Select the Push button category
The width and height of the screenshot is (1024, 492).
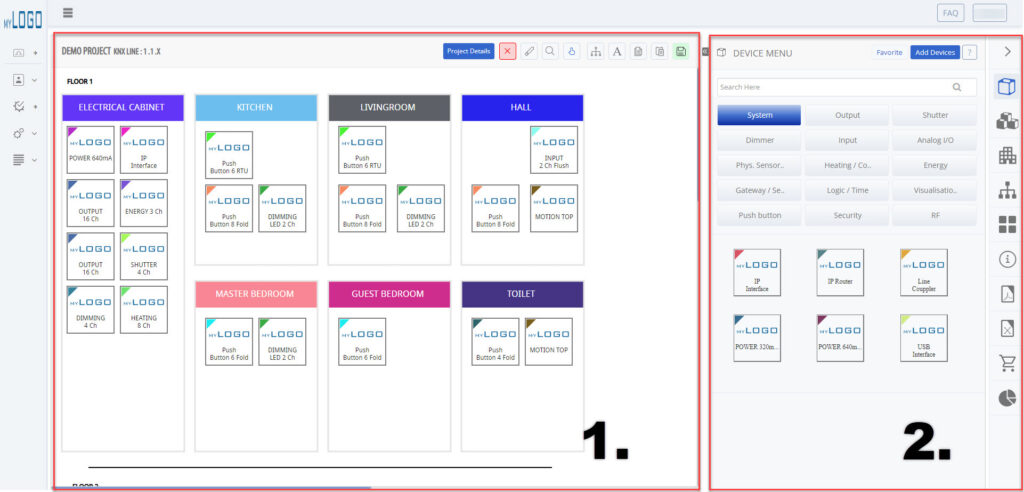tap(759, 215)
